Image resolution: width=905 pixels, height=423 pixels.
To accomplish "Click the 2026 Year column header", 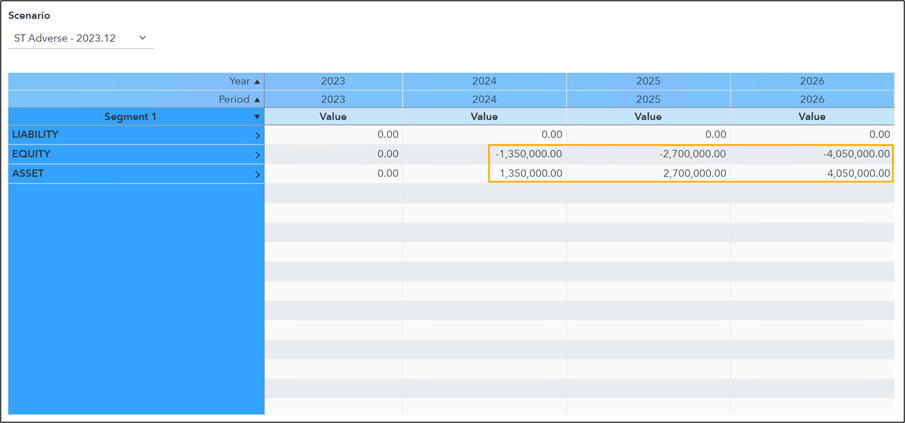I will point(812,81).
